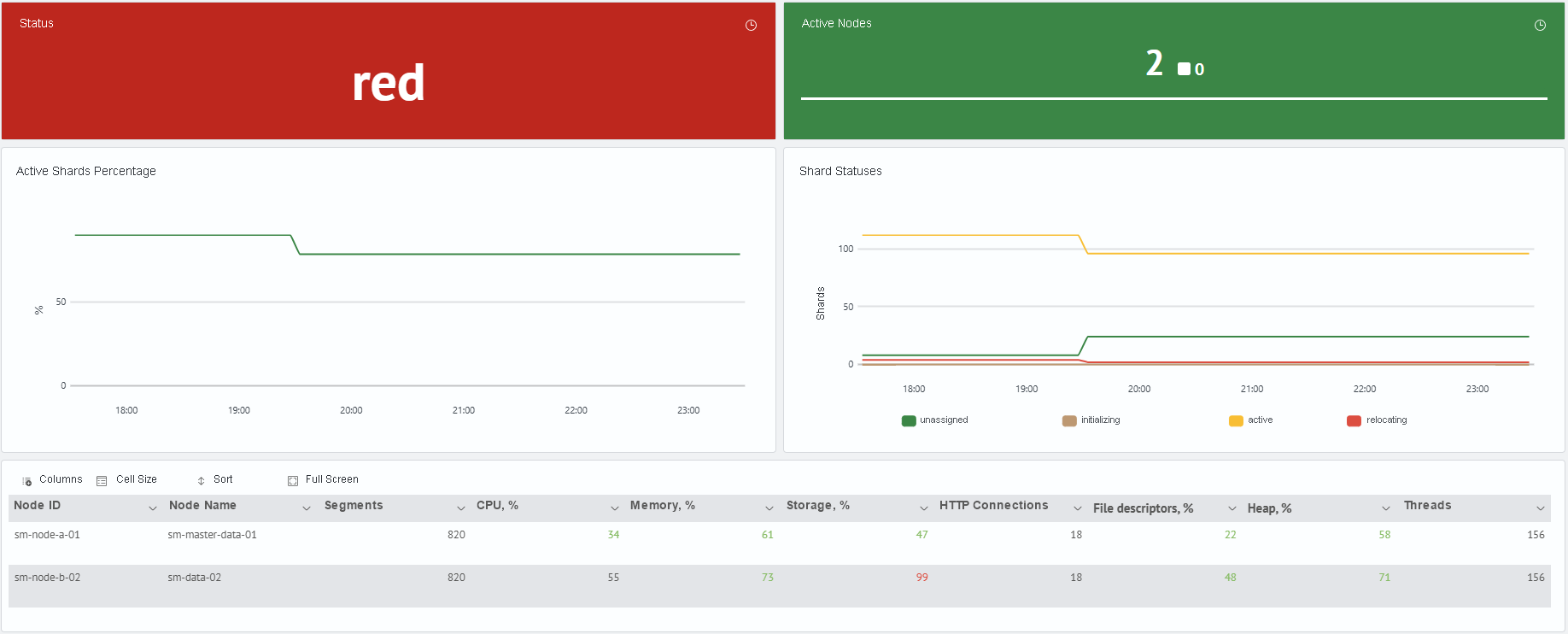Image resolution: width=1568 pixels, height=634 pixels.
Task: Click node name sm-master-data-01
Action: pos(212,535)
